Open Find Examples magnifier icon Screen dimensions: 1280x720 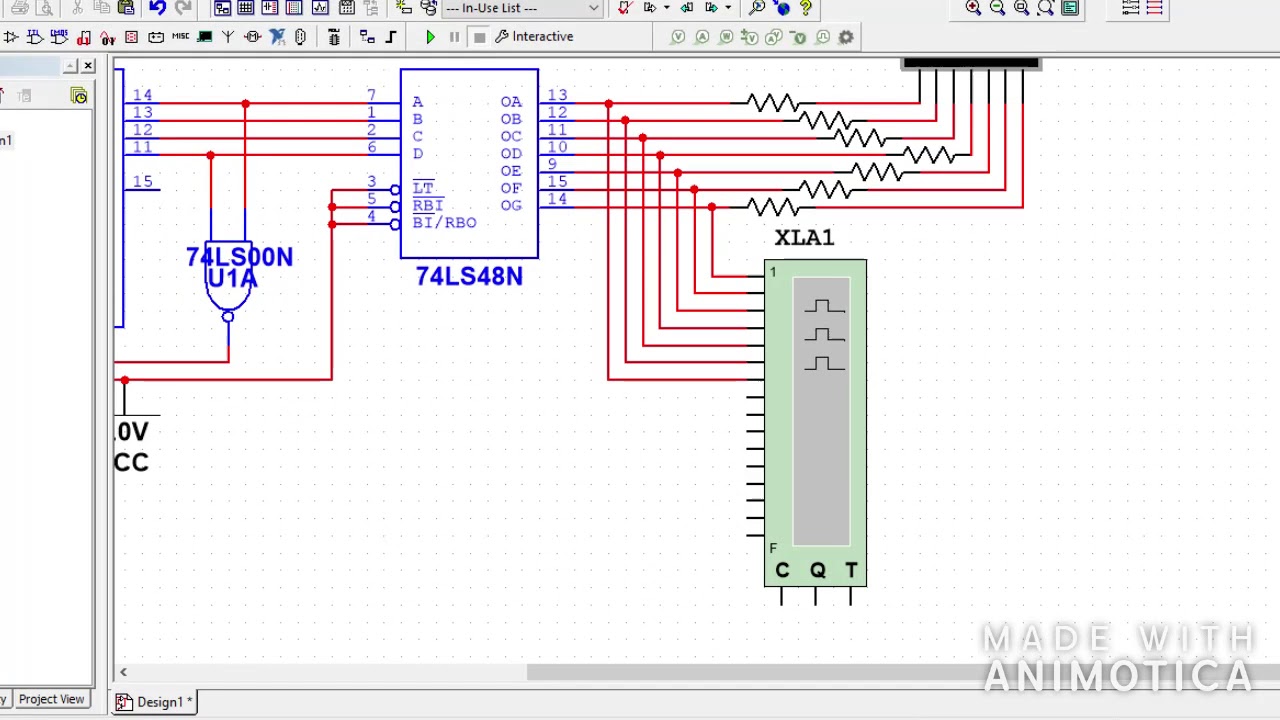point(757,8)
